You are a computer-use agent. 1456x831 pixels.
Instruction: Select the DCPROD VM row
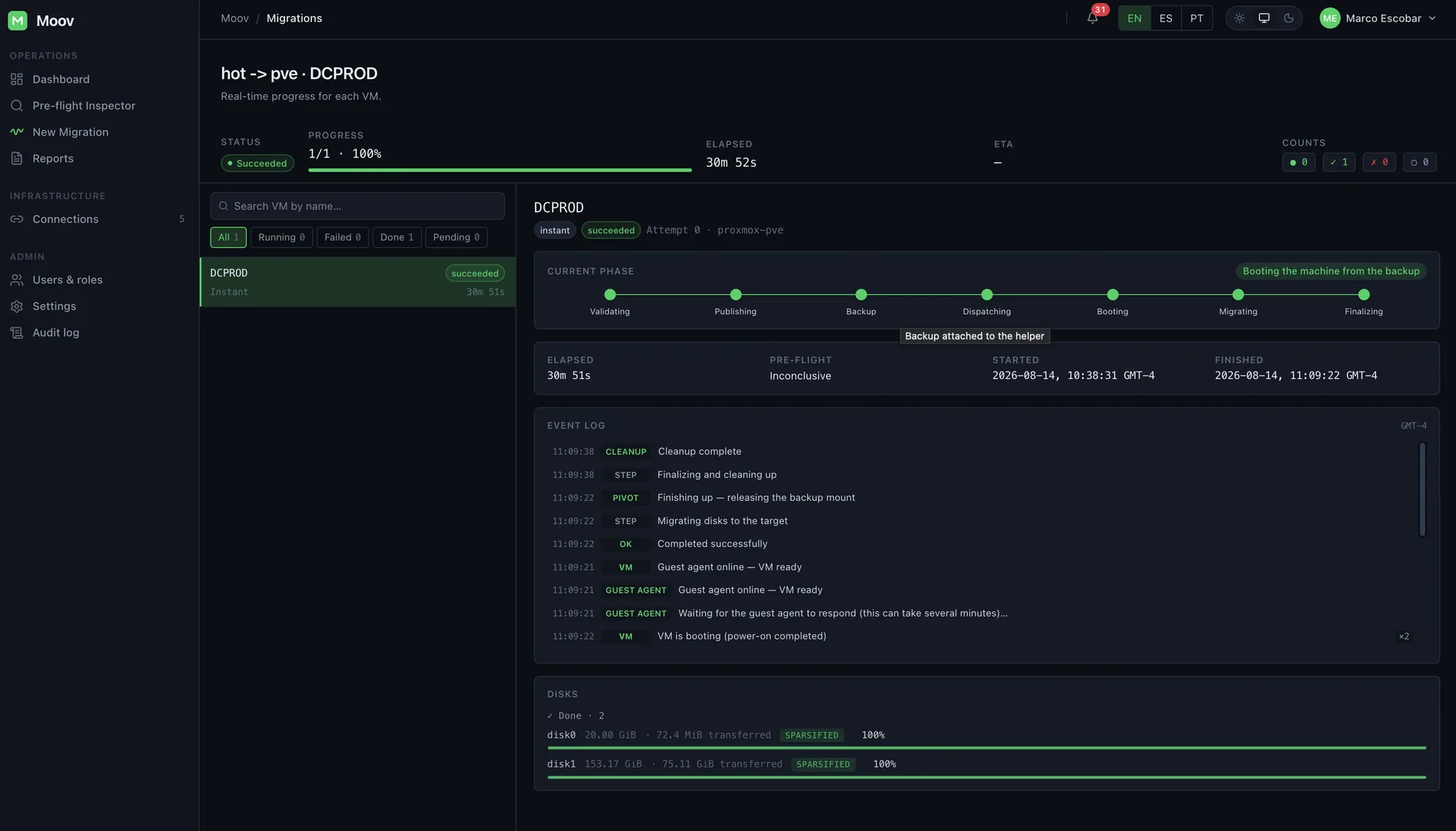tap(358, 282)
